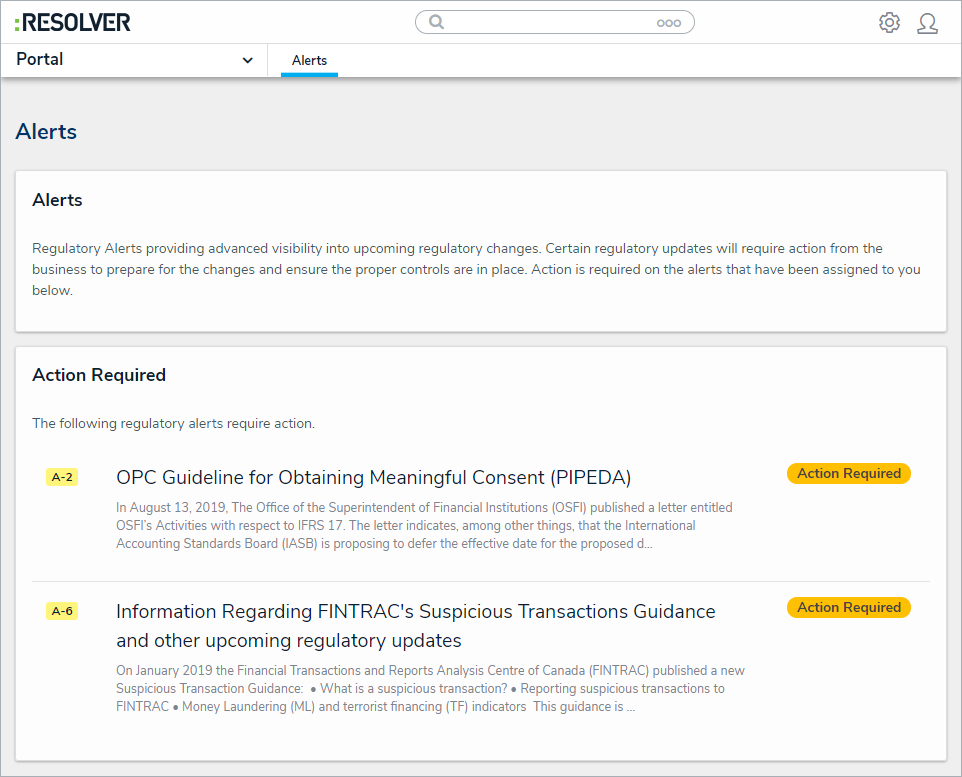
Task: Click Action Required badge on PIPEDA alert
Action: [x=848, y=473]
